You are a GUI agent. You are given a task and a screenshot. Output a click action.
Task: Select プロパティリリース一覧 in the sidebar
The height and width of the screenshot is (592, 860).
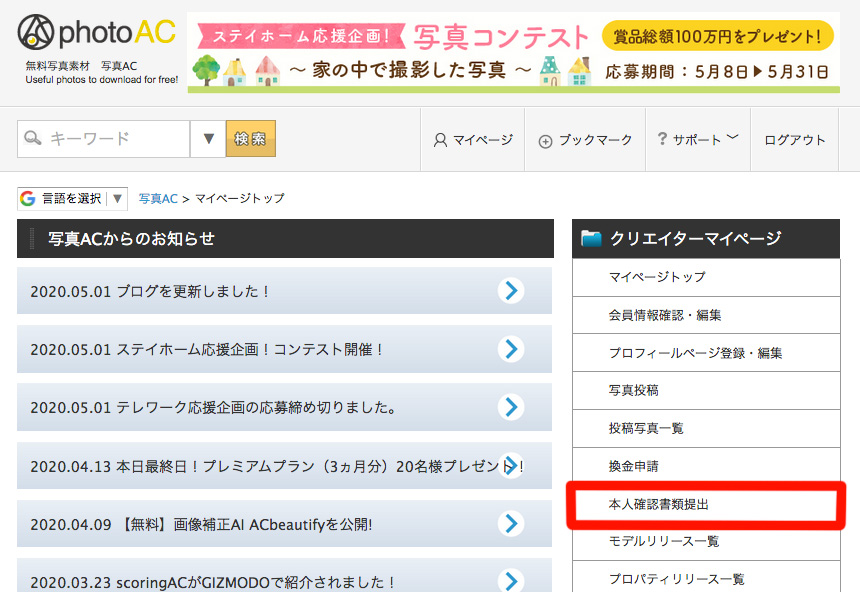click(x=706, y=578)
